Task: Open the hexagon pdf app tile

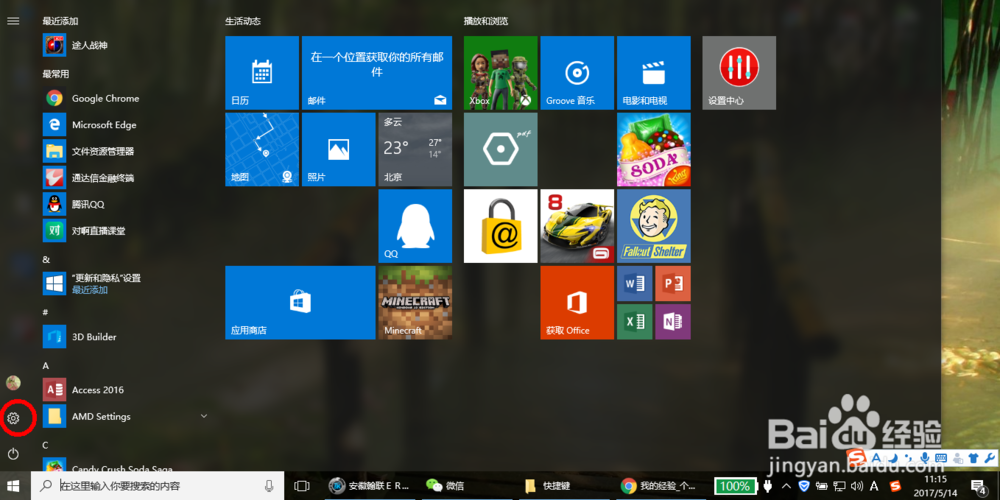Action: [501, 149]
